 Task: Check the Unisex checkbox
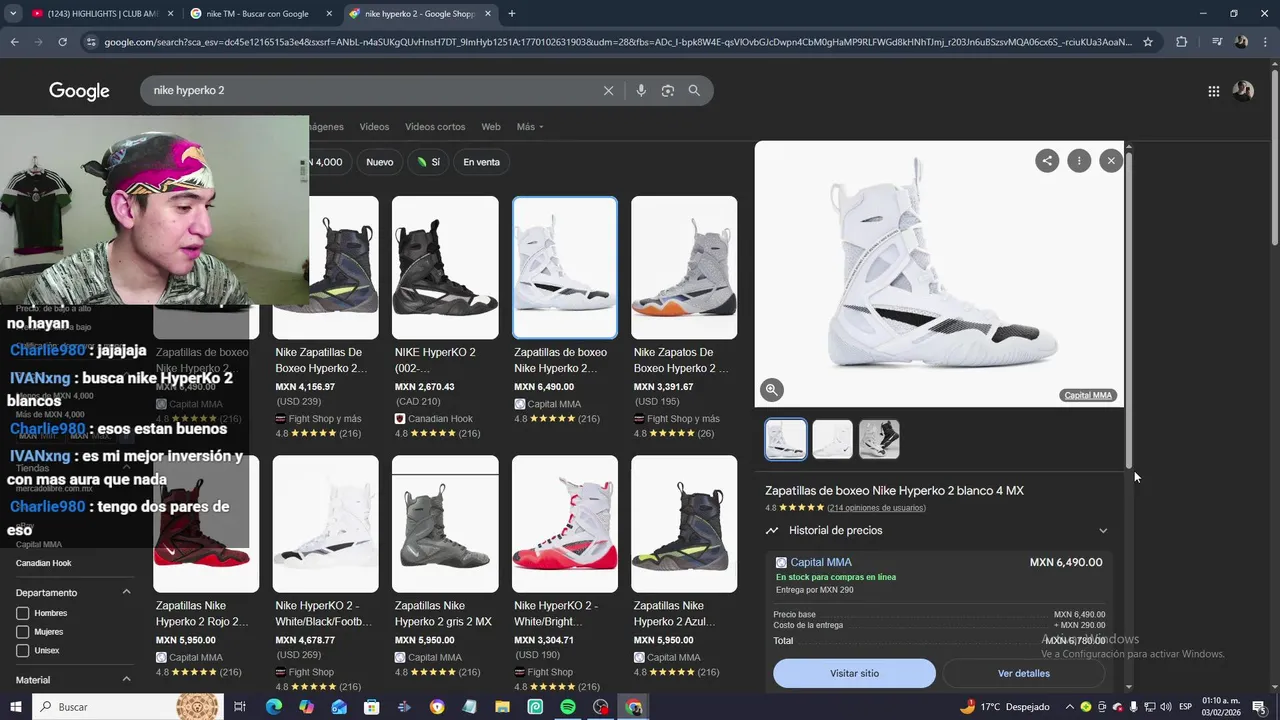click(x=22, y=651)
